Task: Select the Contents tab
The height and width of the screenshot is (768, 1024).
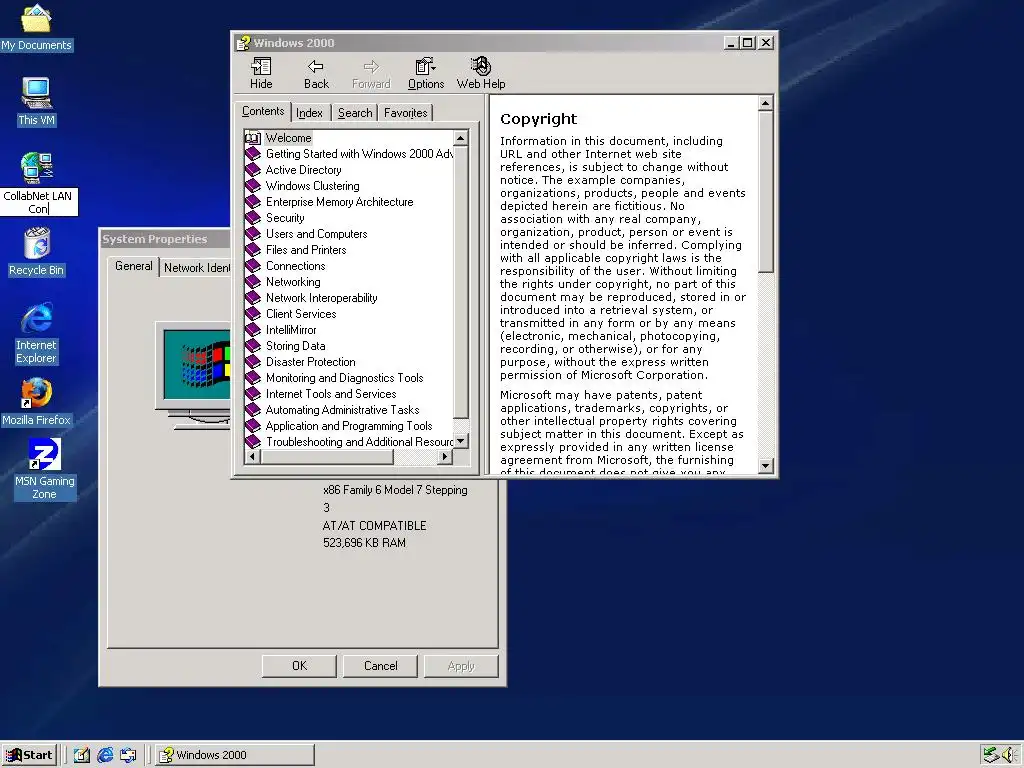Action: pyautogui.click(x=263, y=111)
